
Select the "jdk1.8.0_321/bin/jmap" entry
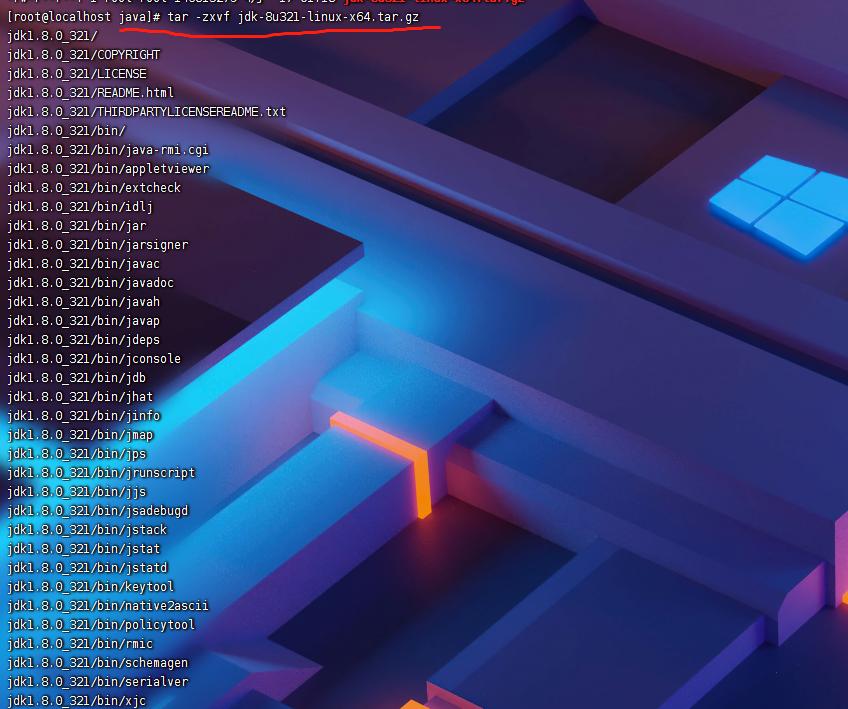tap(80, 435)
